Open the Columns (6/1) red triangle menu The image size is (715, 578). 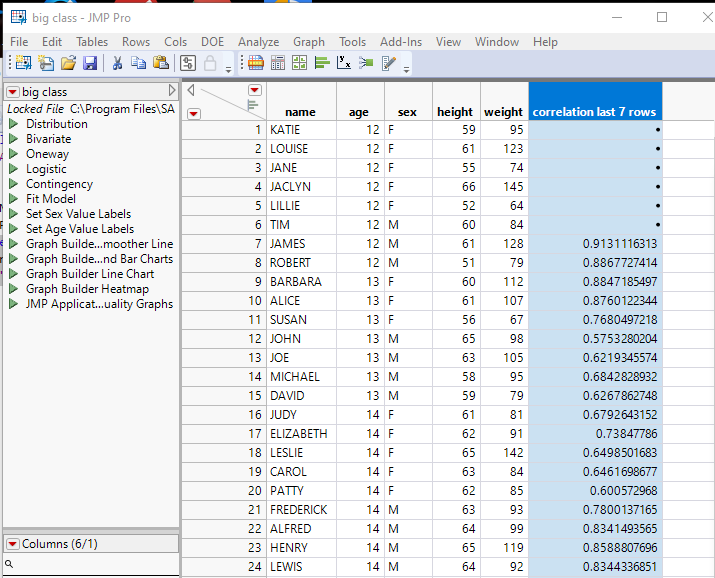click(x=13, y=543)
